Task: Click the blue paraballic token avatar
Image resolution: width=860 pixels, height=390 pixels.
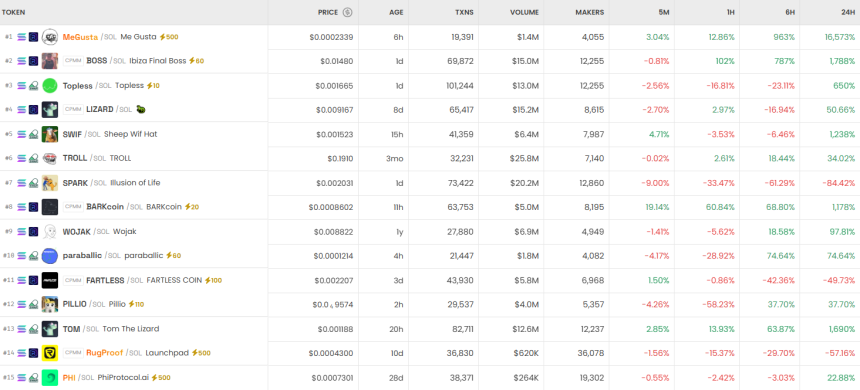Action: tap(50, 256)
